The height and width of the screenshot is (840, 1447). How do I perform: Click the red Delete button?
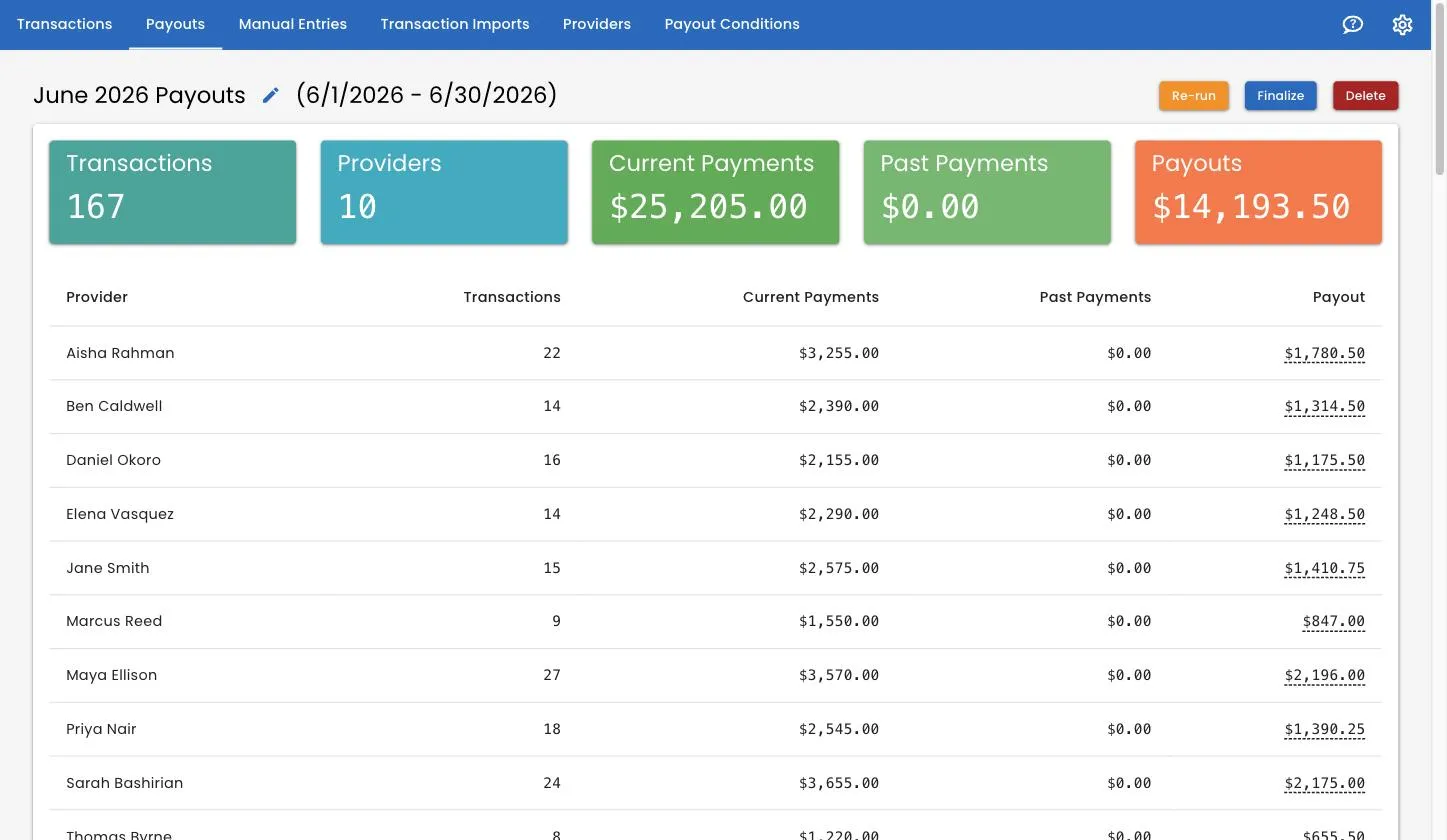(1365, 96)
